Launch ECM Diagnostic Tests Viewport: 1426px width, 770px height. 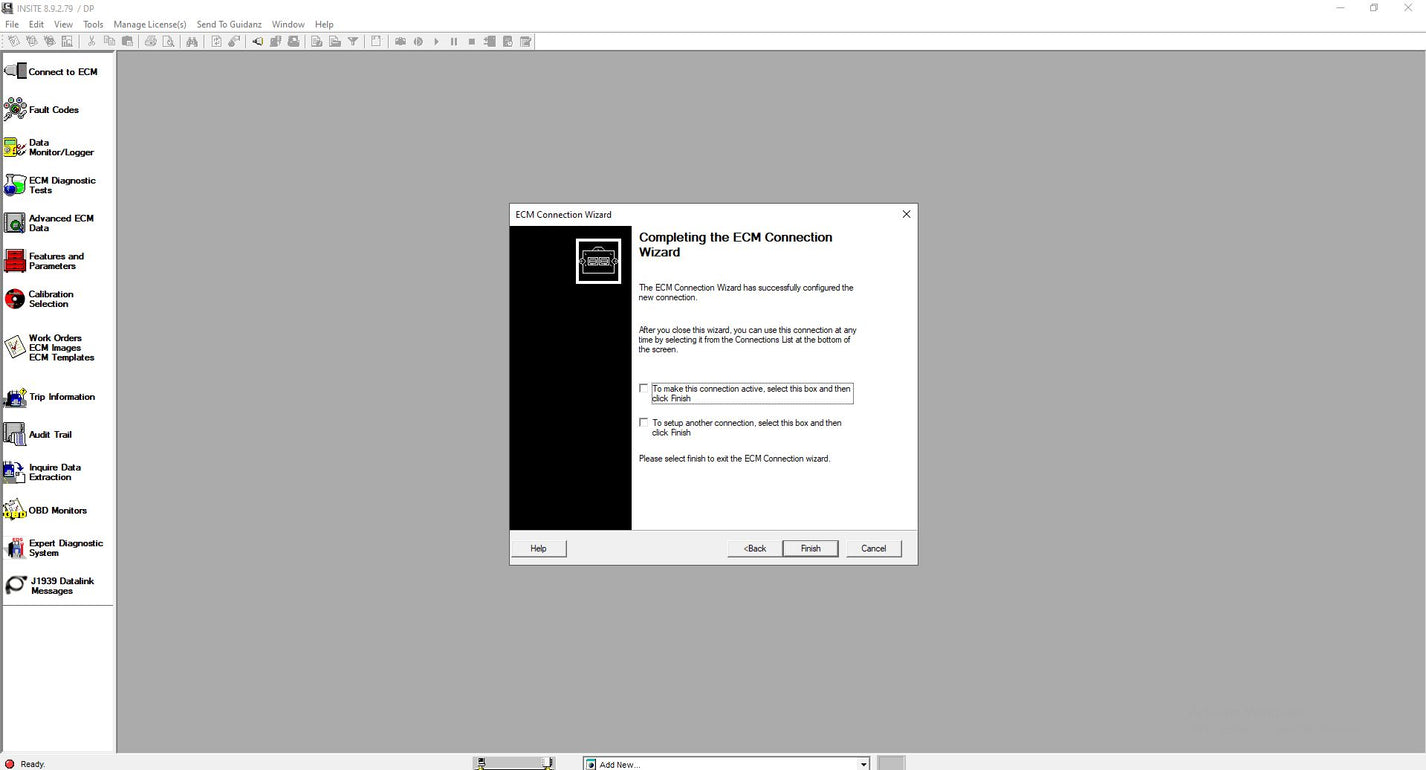point(15,185)
